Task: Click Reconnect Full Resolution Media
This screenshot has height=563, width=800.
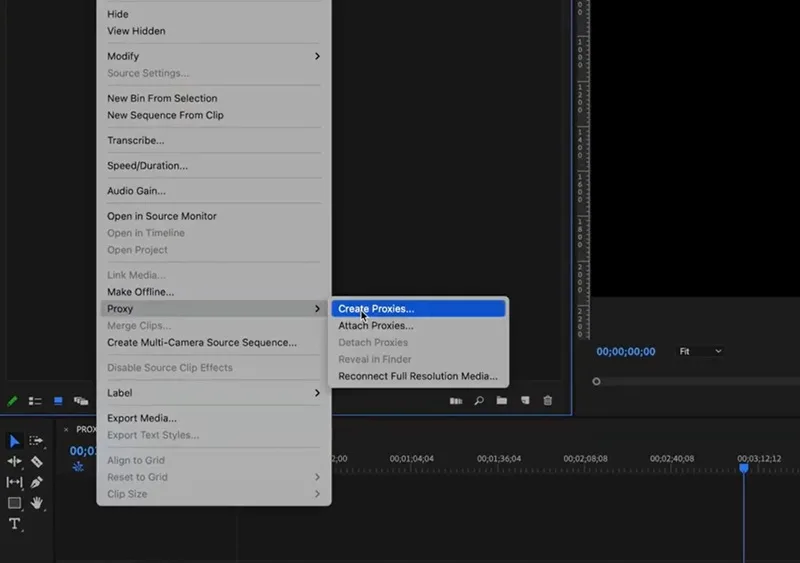Action: (418, 376)
